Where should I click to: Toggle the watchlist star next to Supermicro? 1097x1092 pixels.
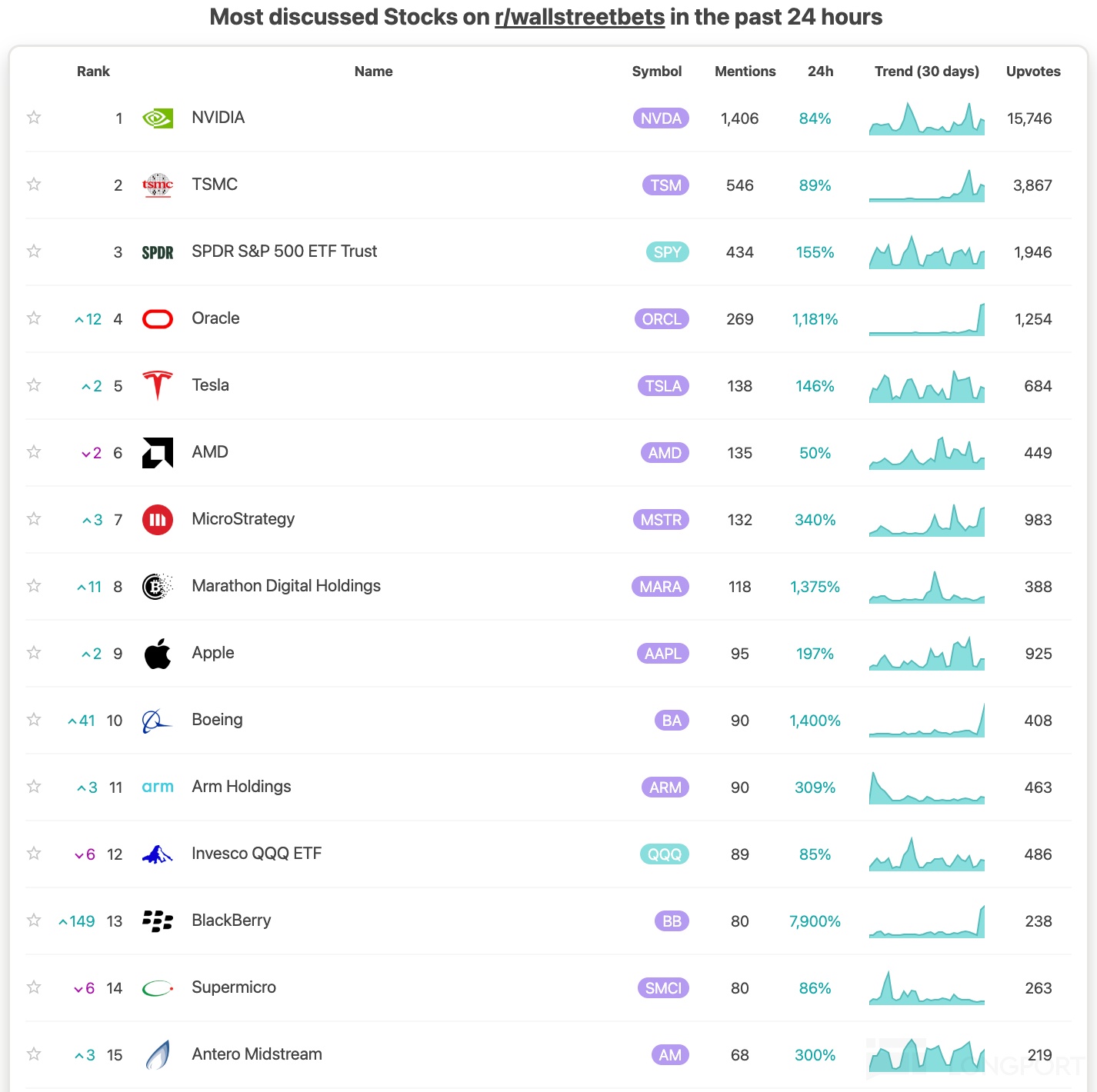click(x=34, y=987)
